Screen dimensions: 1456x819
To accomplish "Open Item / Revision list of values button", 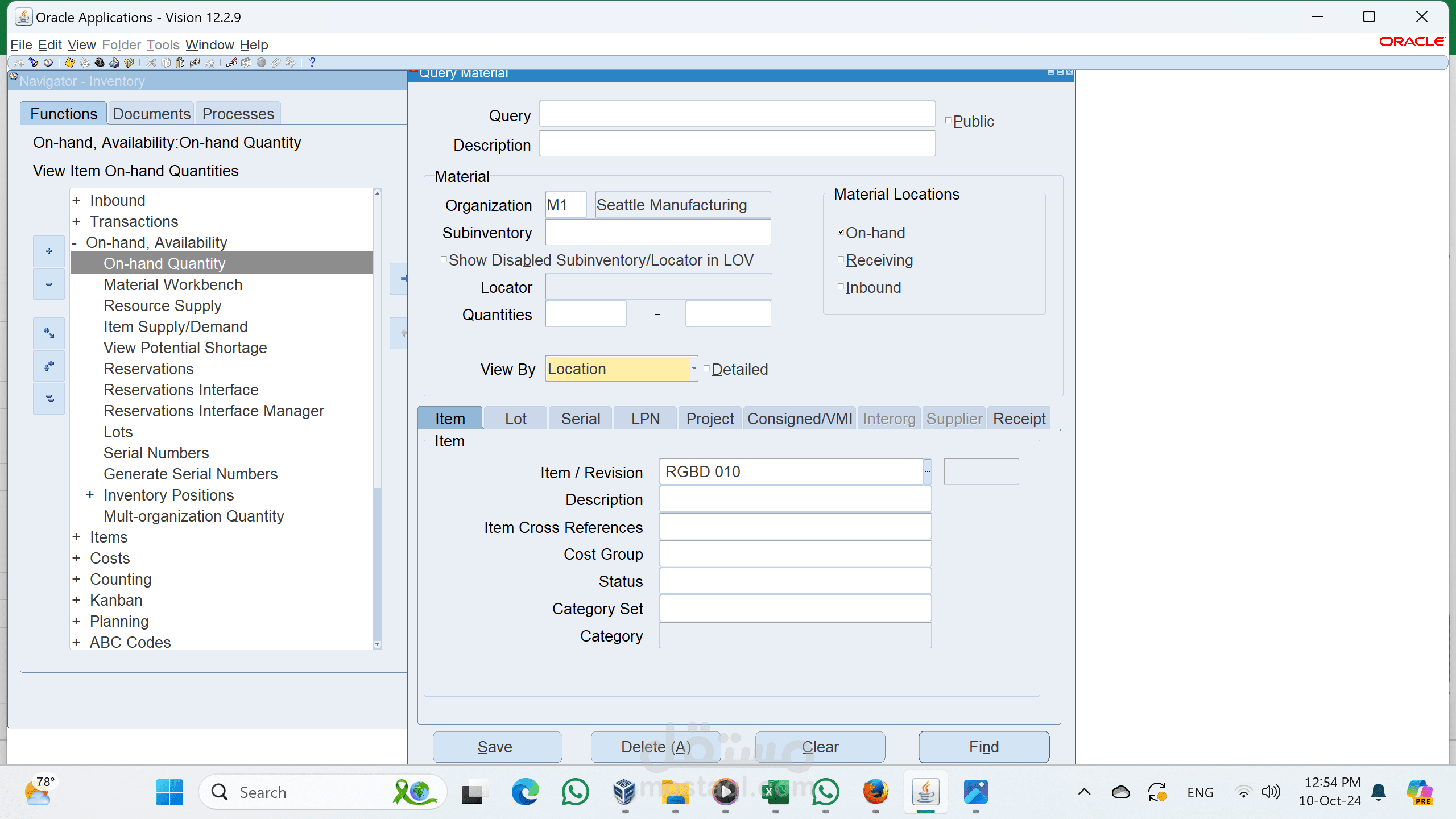I will coord(928,471).
